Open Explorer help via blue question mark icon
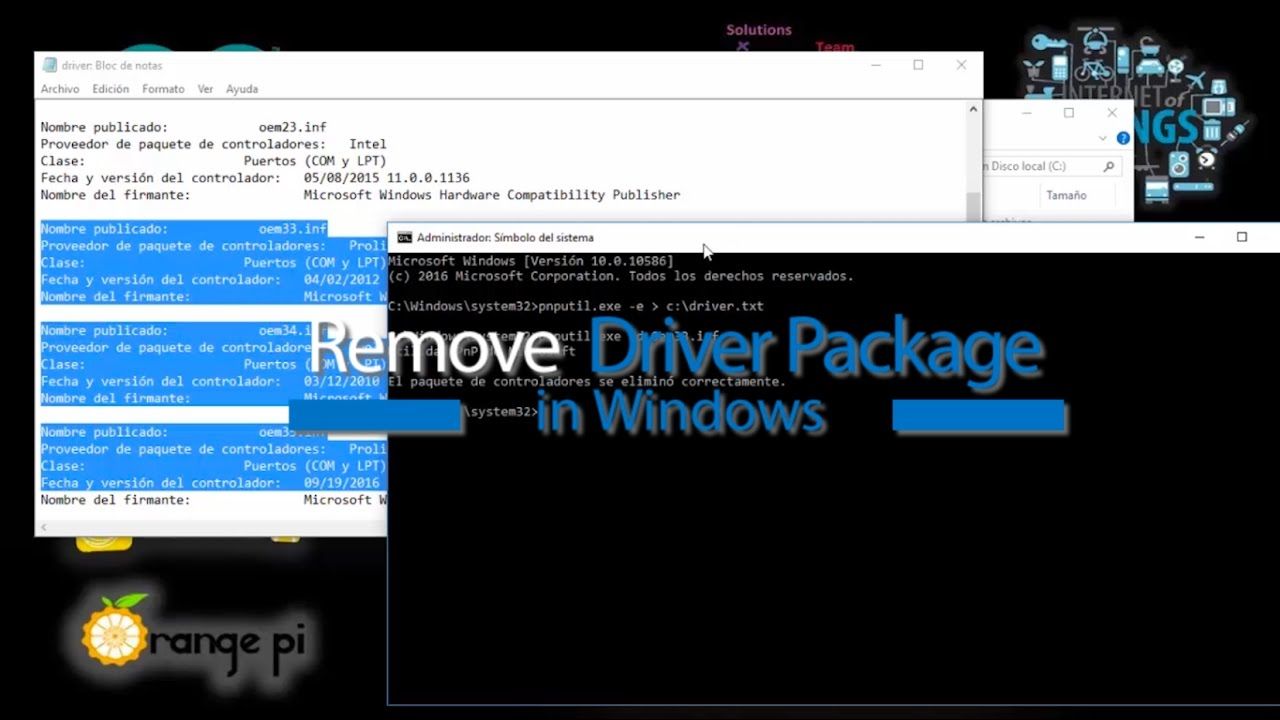The image size is (1280, 720). (1123, 138)
